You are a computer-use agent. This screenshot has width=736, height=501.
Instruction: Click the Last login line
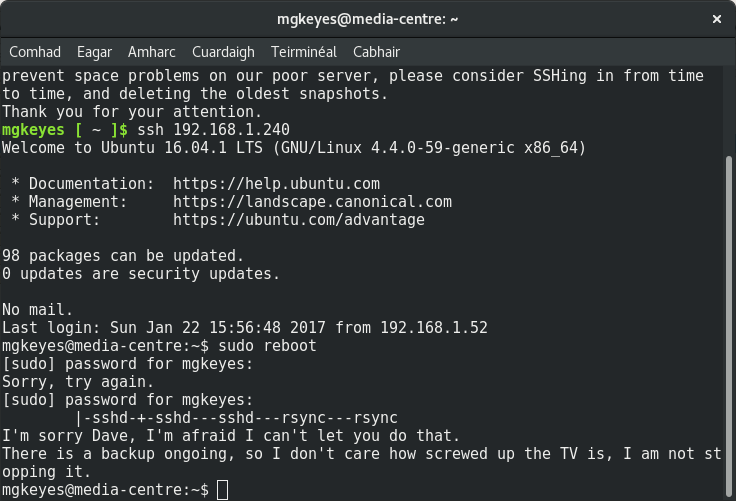[x=245, y=328]
